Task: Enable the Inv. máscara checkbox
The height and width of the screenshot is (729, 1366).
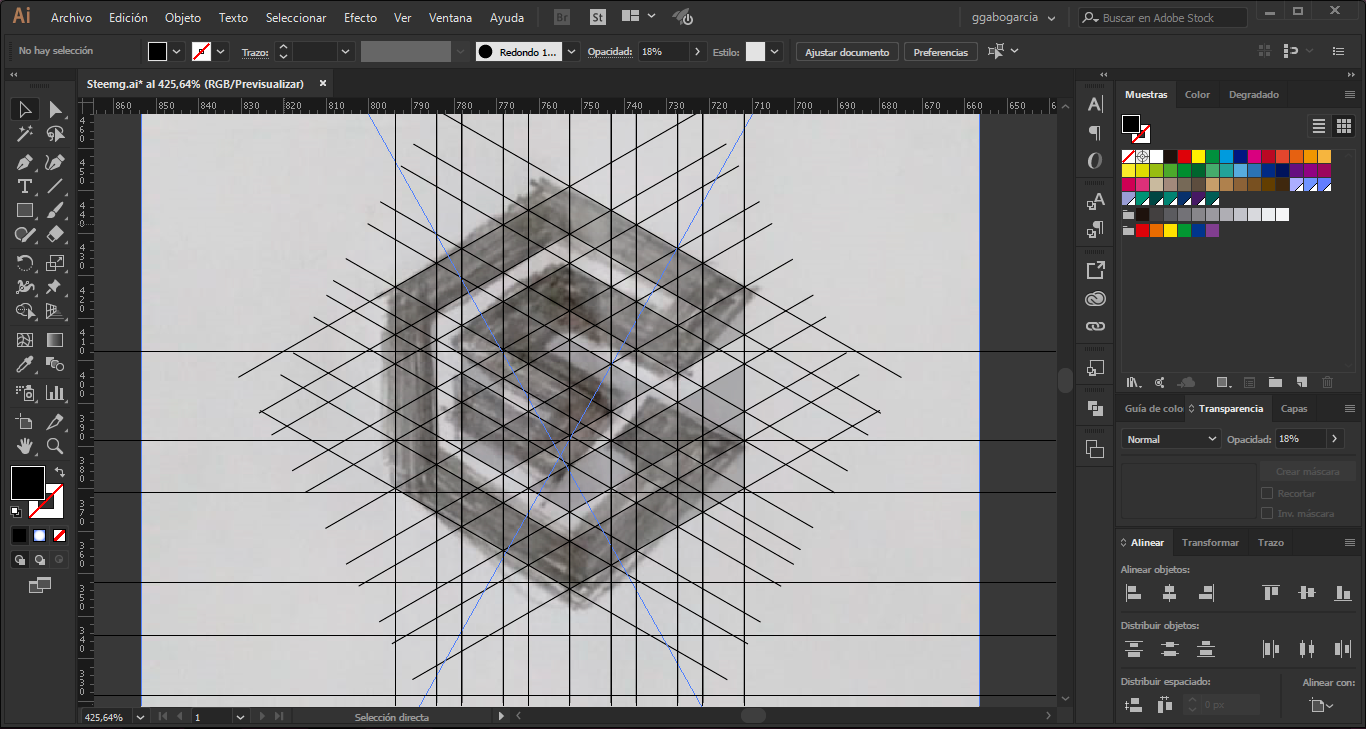Action: pyautogui.click(x=1267, y=513)
